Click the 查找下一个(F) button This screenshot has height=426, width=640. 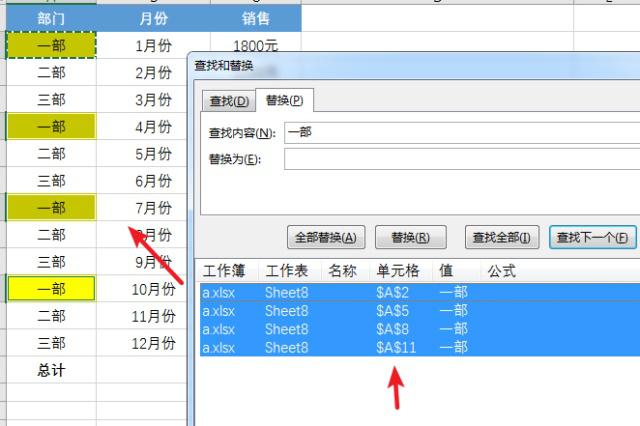[593, 237]
